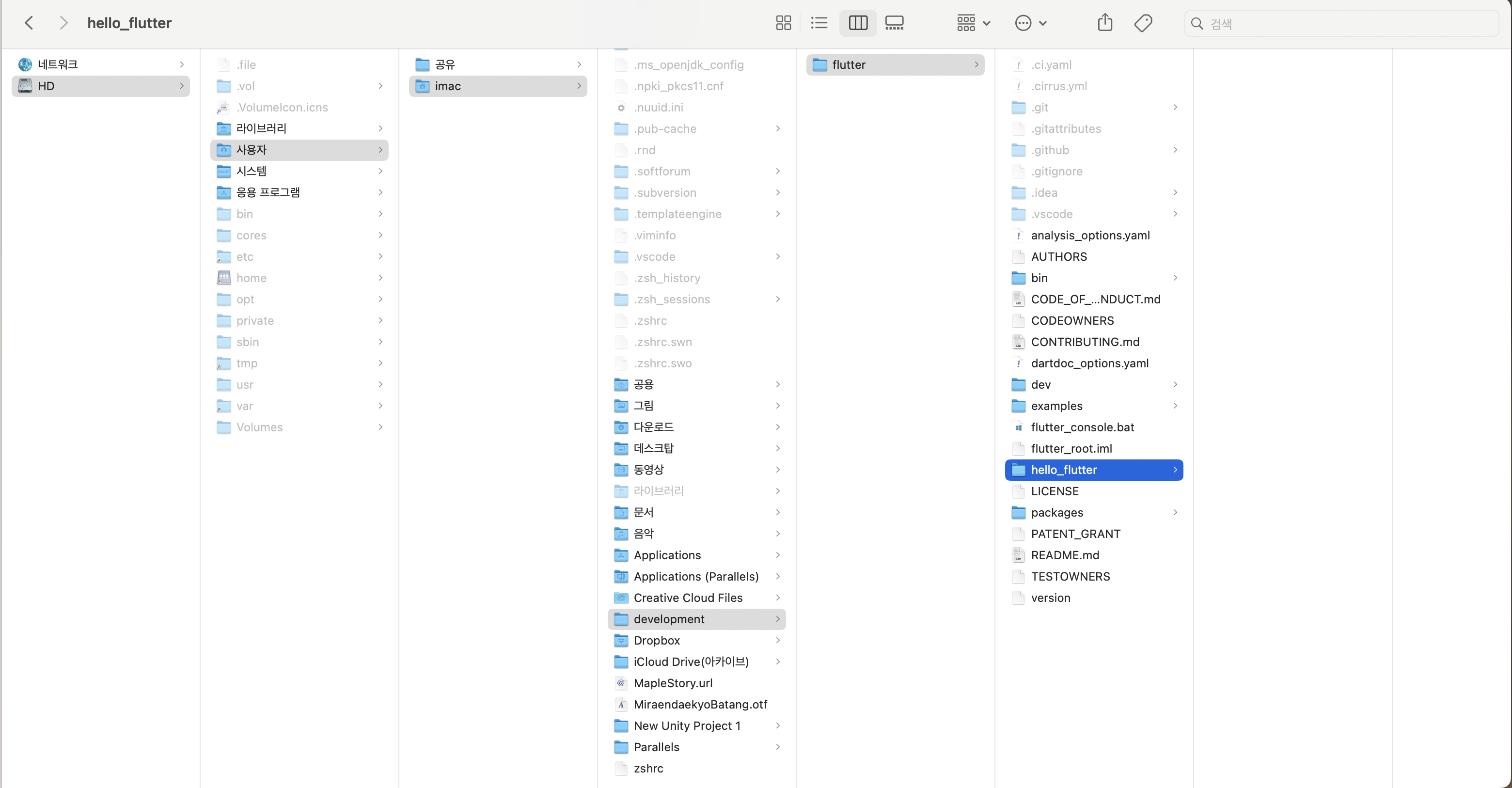Select the version file

[x=1094, y=598]
